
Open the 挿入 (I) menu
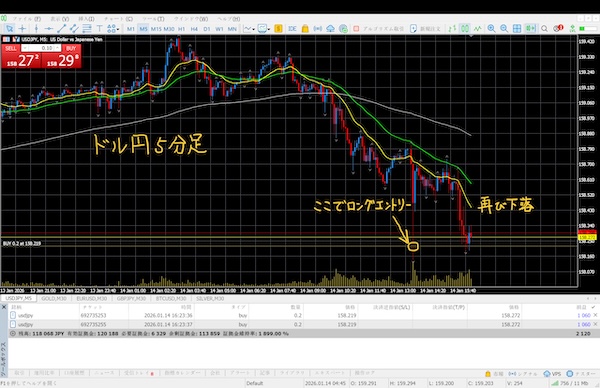[86, 19]
